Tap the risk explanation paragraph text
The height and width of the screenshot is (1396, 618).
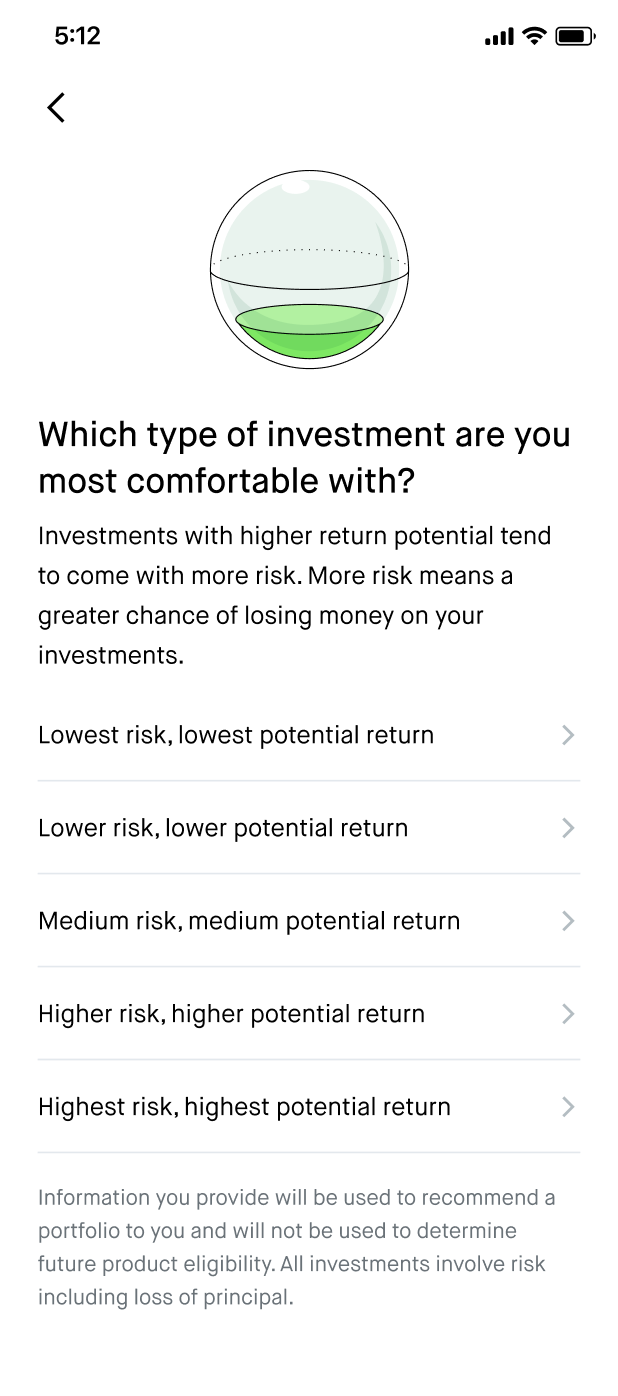click(295, 595)
